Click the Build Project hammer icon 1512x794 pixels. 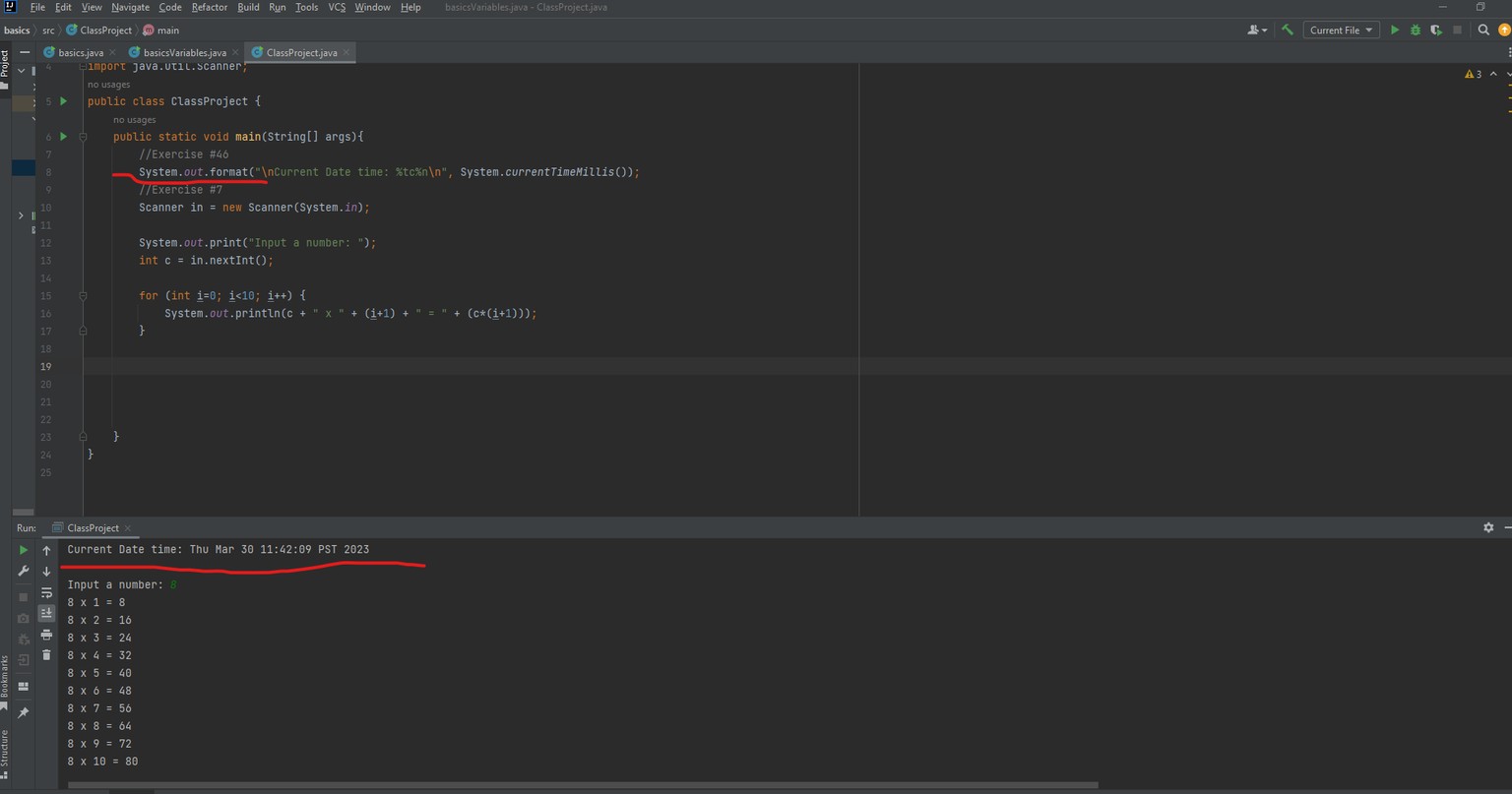1287,31
